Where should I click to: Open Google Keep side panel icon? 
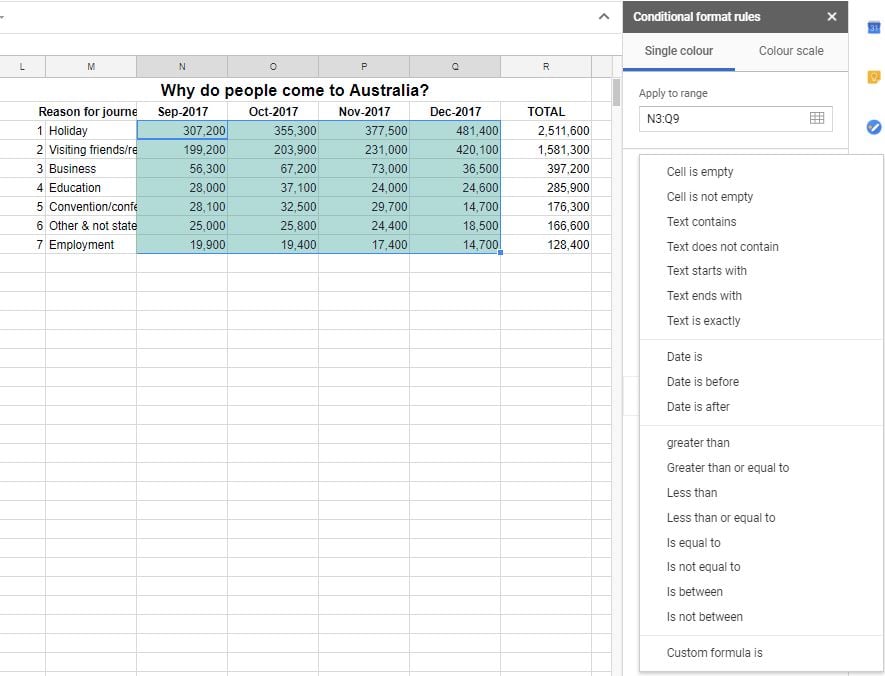tap(874, 77)
